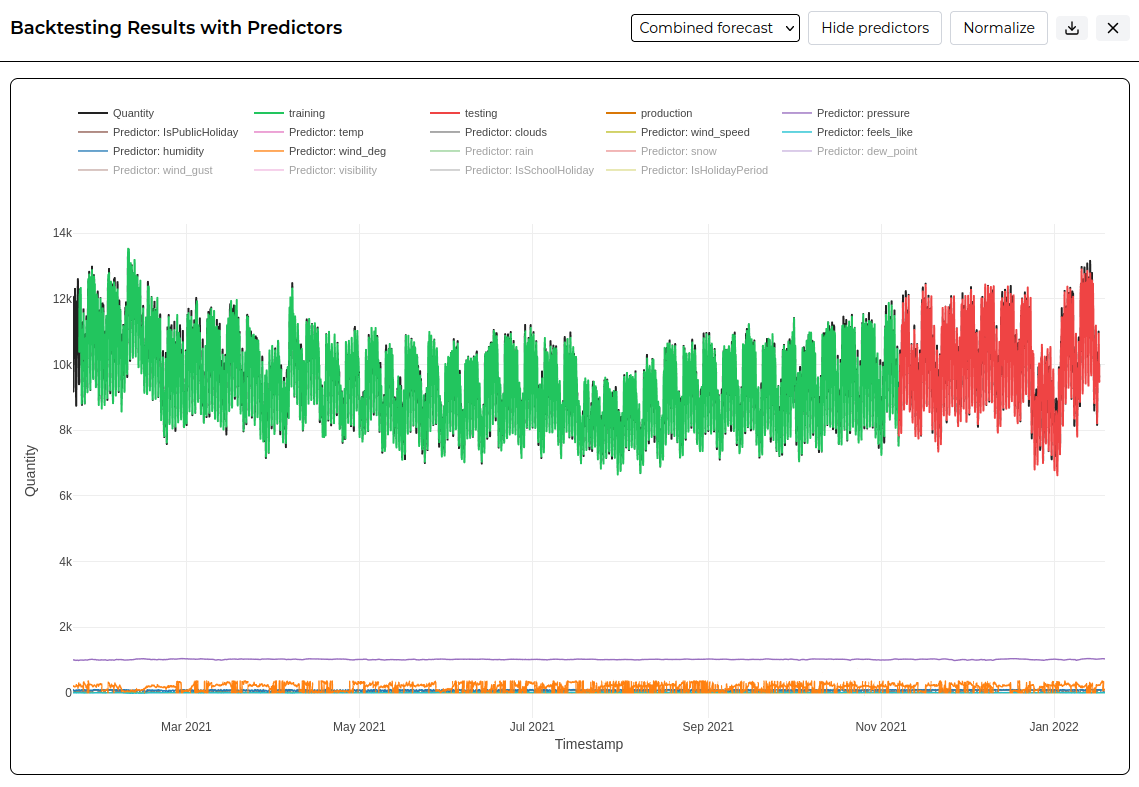Show the Predictor: IsSchoolHoliday trace
The image size is (1139, 787).
[x=512, y=170]
